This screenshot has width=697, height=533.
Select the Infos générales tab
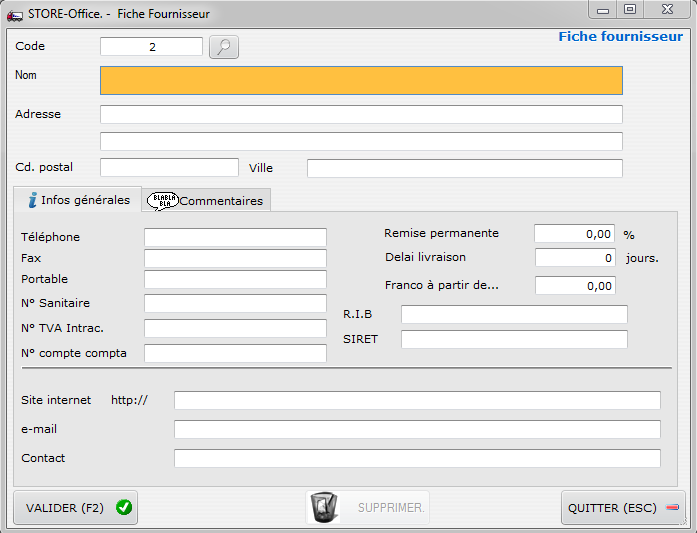click(78, 200)
